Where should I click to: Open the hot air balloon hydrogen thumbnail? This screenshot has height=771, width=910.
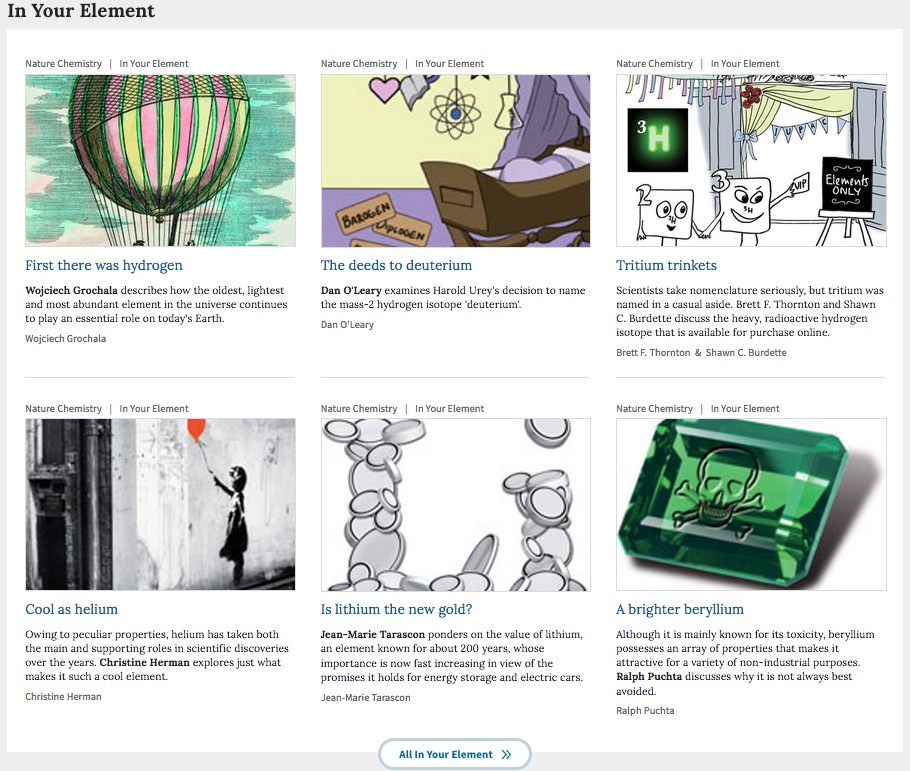click(x=160, y=160)
